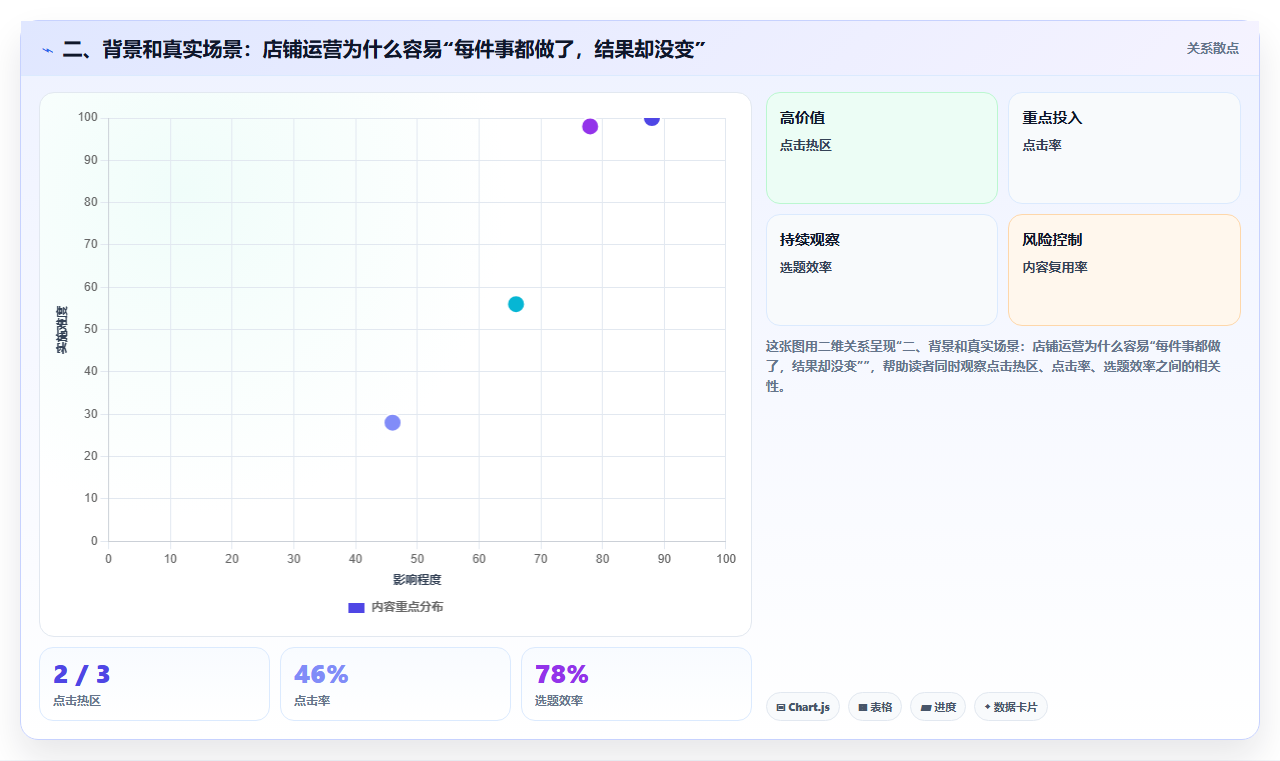The width and height of the screenshot is (1280, 761).
Task: Click the 46% 点击率 stat card
Action: [x=395, y=684]
